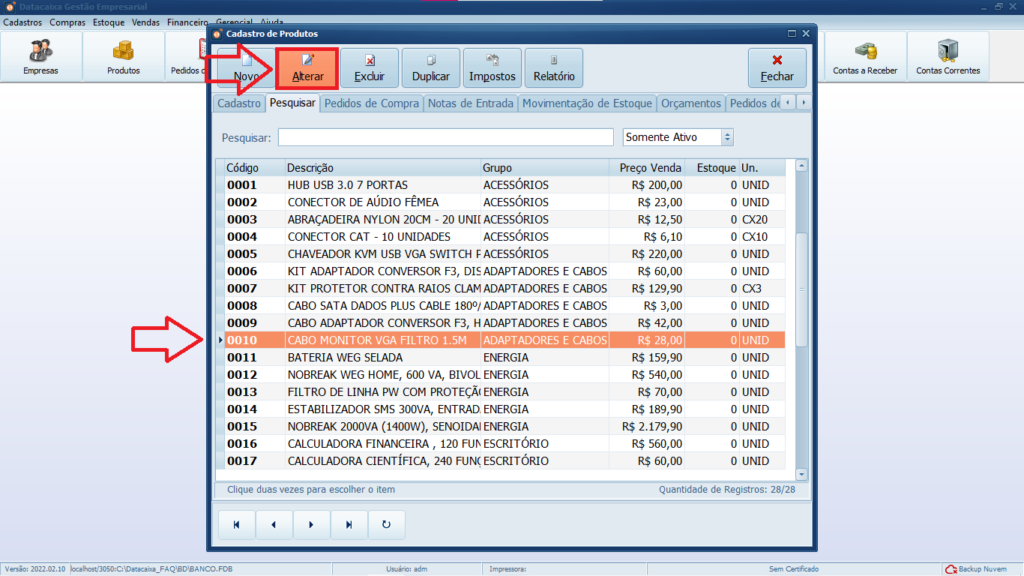The width and height of the screenshot is (1024, 576).
Task: Open the Relatório toolbar icon
Action: (x=553, y=67)
